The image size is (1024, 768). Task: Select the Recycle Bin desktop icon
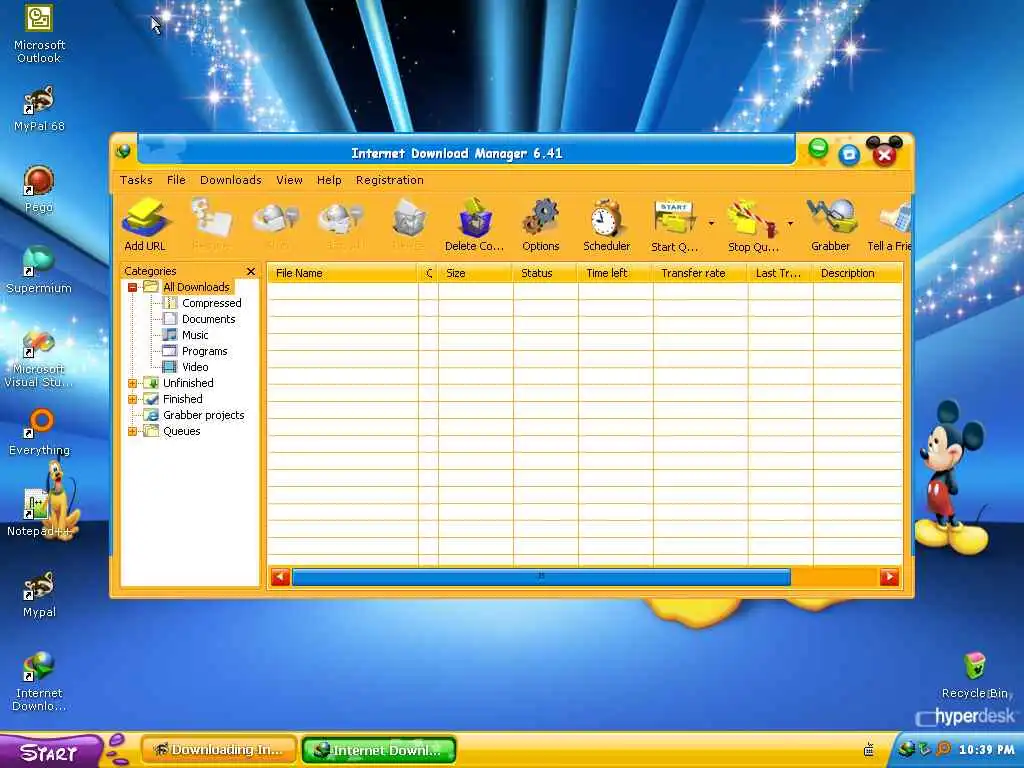[x=974, y=675]
